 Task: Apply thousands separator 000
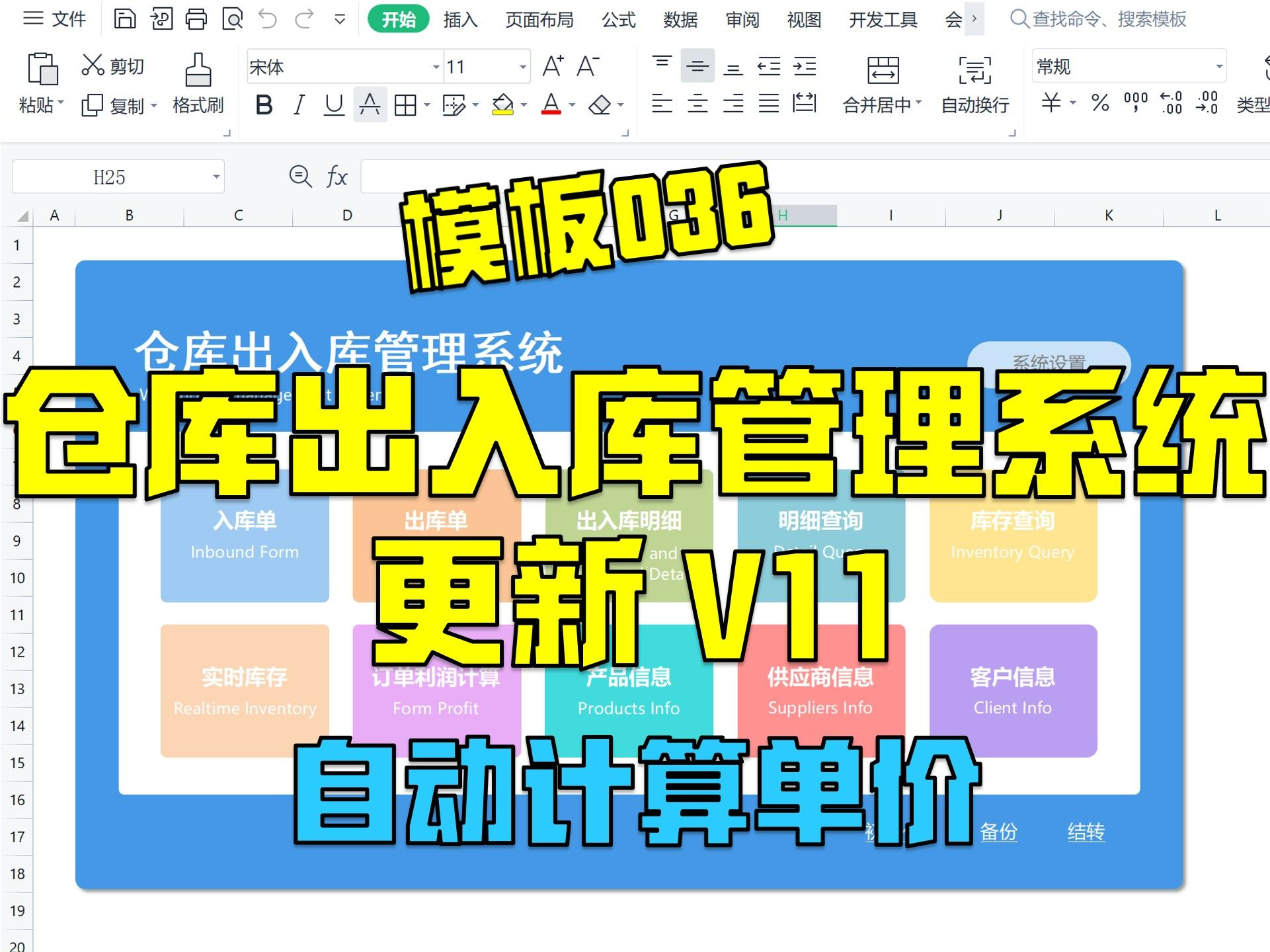point(1136,102)
